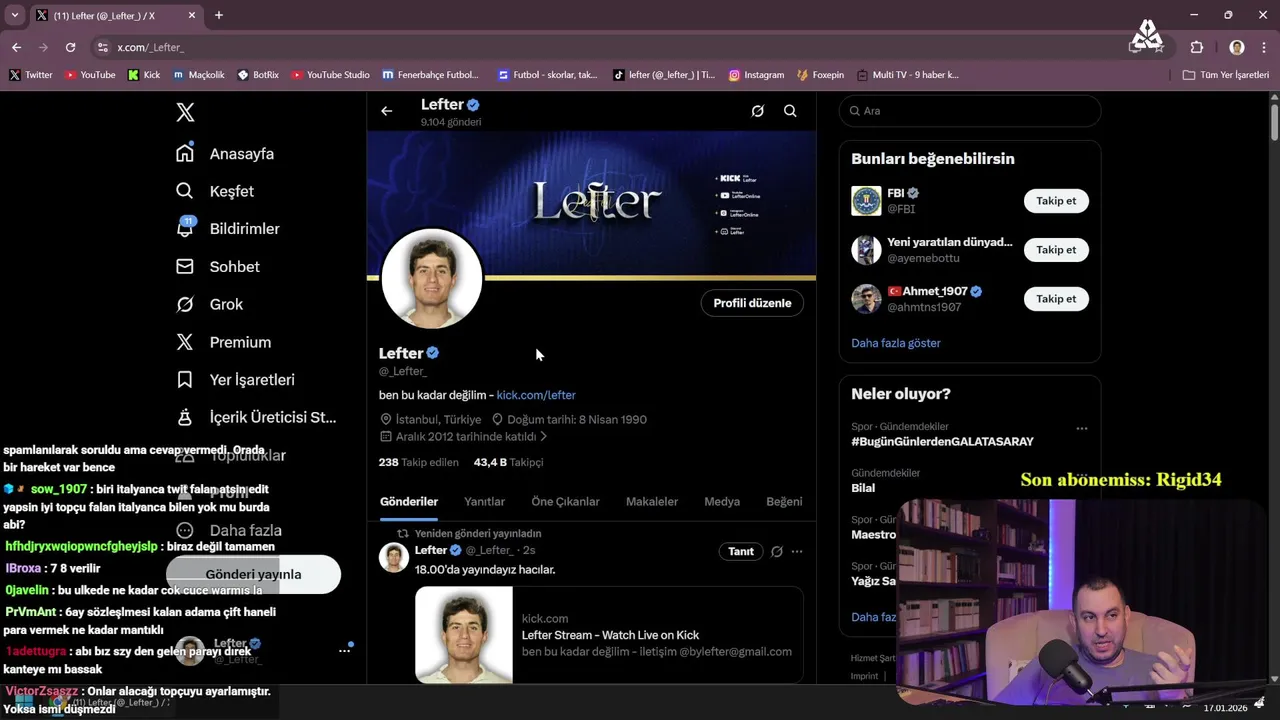Viewport: 1280px width, 720px height.
Task: Open the trend options for the Galatasaray hashtag
Action: point(1081,428)
